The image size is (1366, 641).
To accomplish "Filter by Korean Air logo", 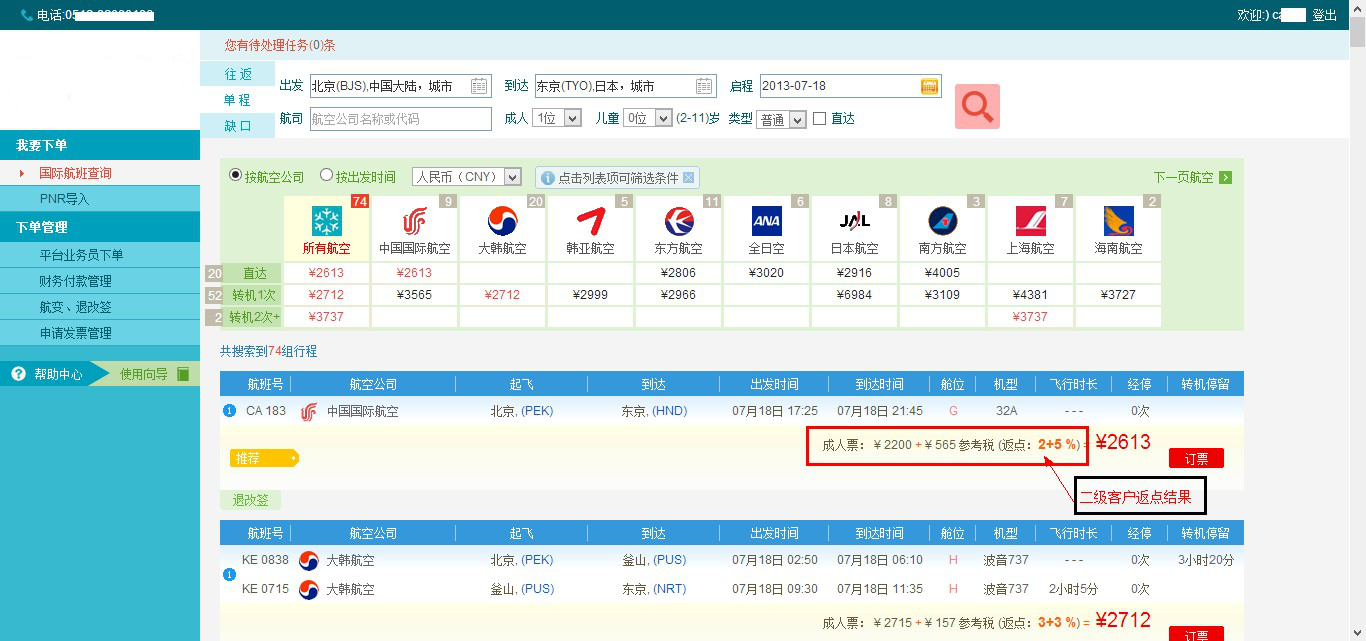I will pos(503,221).
